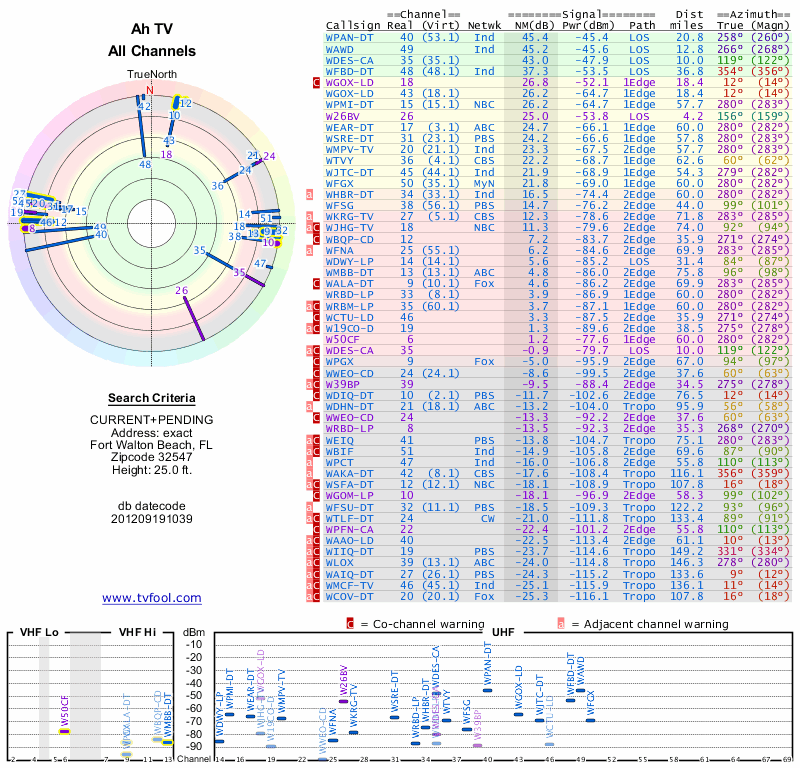The width and height of the screenshot is (800, 768).
Task: Click the a warning badge beside WKRG-TV
Action: point(309,216)
